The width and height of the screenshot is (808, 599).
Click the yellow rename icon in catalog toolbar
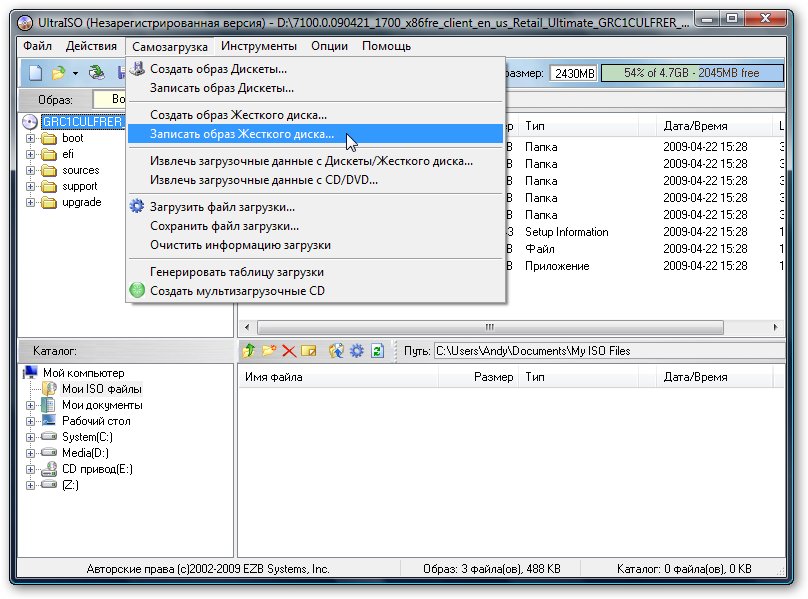coord(309,351)
